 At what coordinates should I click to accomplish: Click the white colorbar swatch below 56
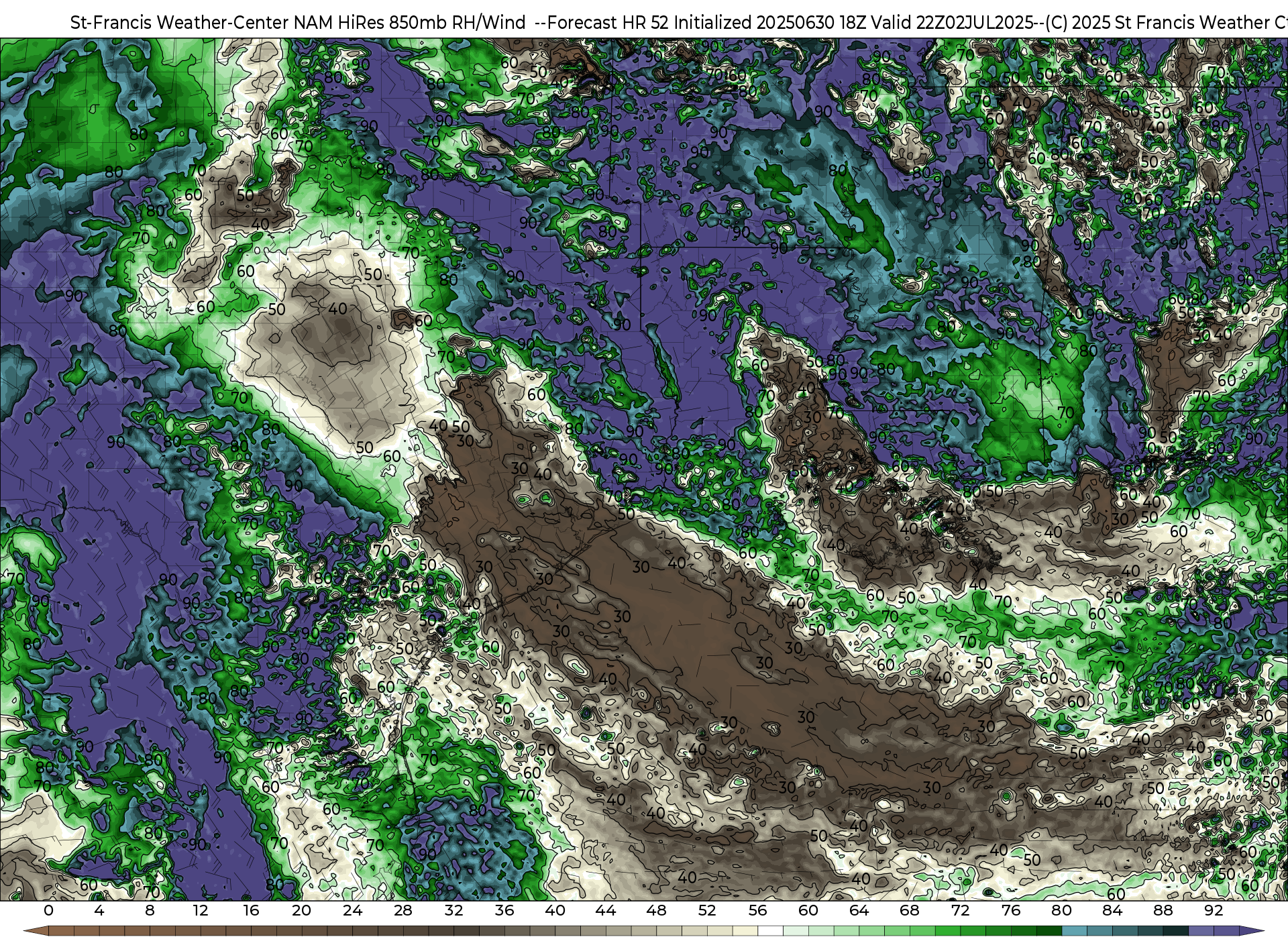click(771, 931)
